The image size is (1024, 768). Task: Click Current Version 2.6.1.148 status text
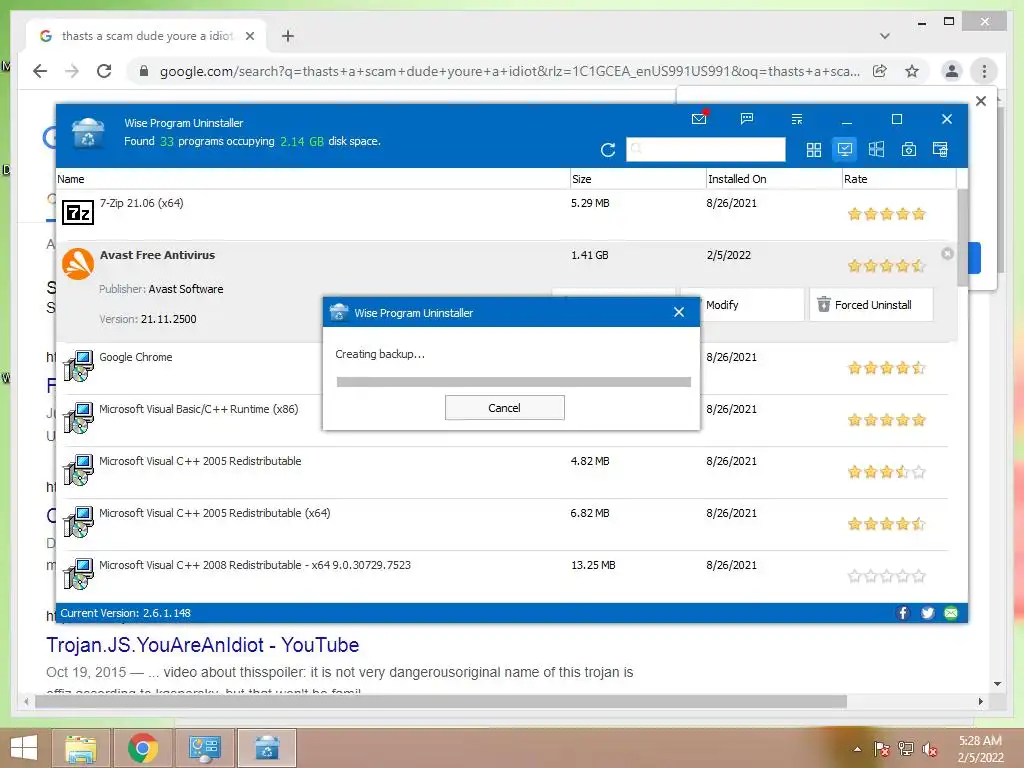[x=125, y=613]
